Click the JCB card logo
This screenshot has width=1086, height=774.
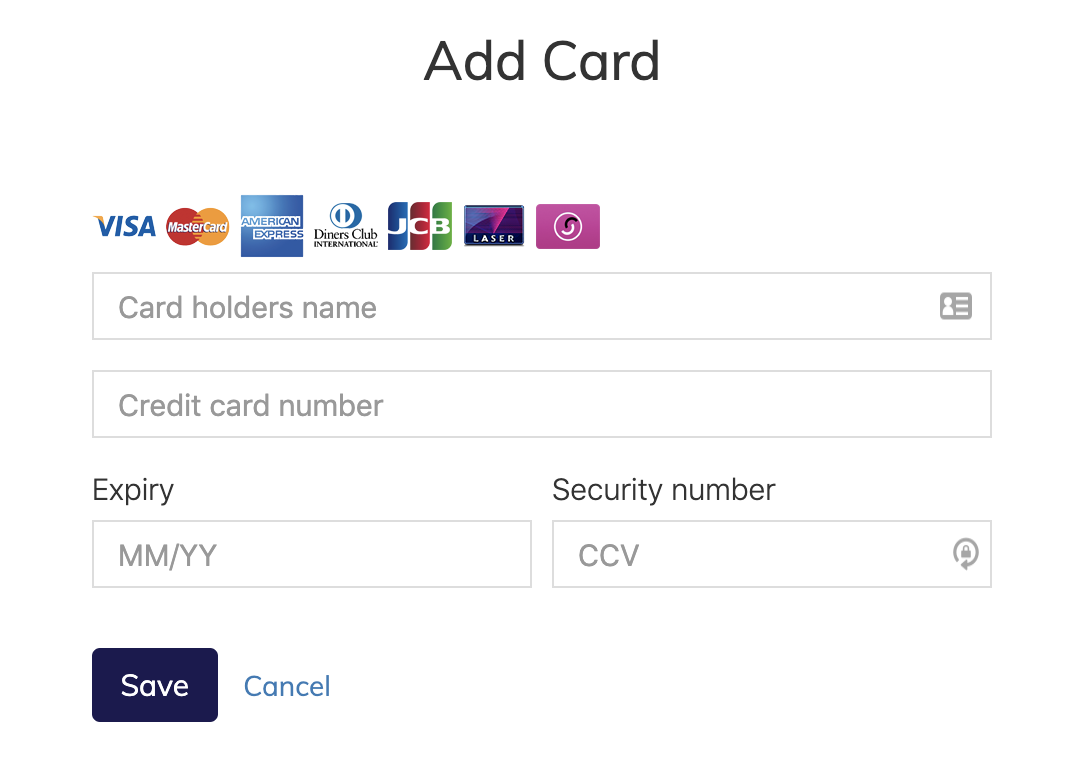[x=419, y=226]
